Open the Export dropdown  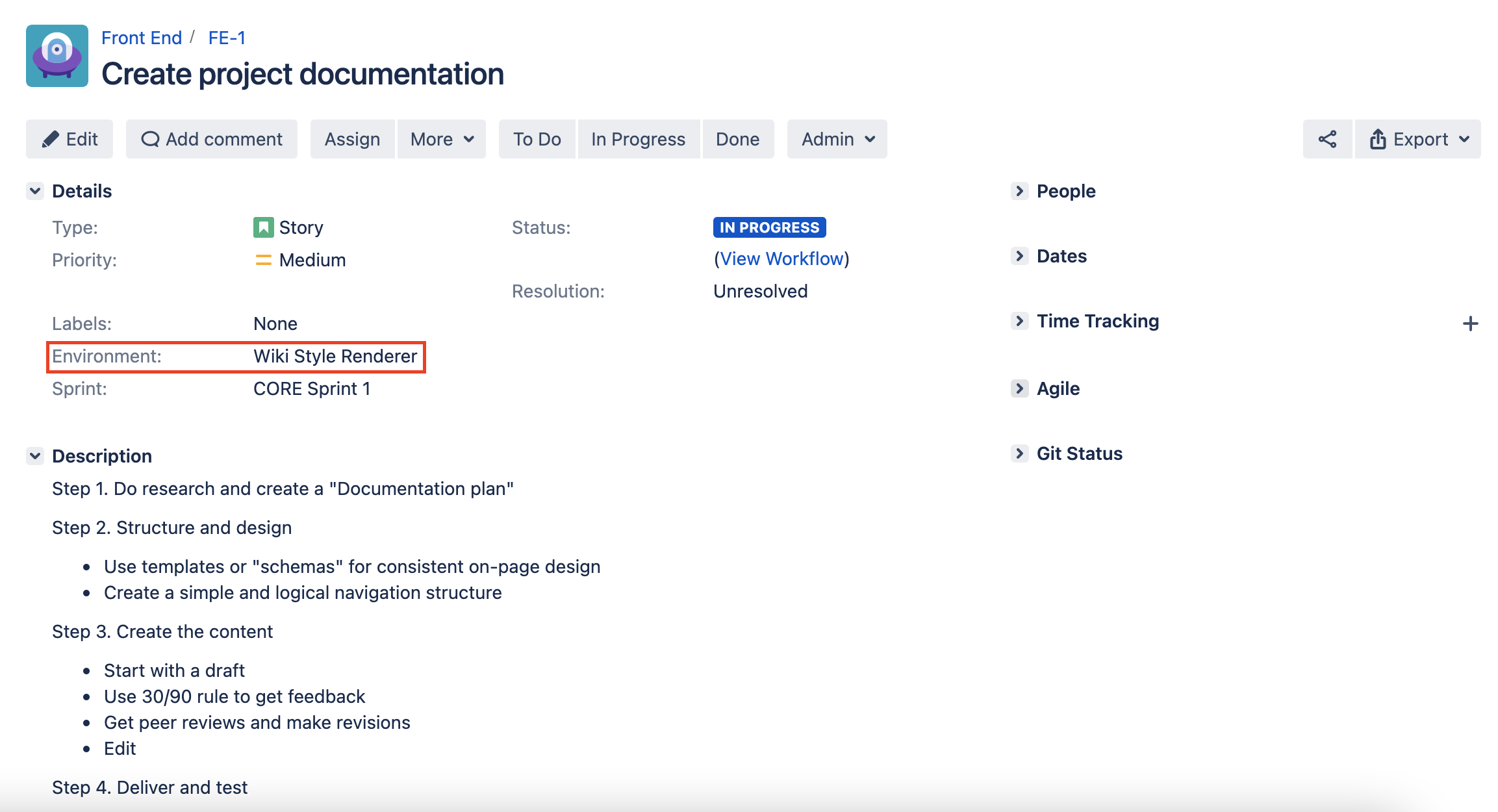coord(1418,139)
